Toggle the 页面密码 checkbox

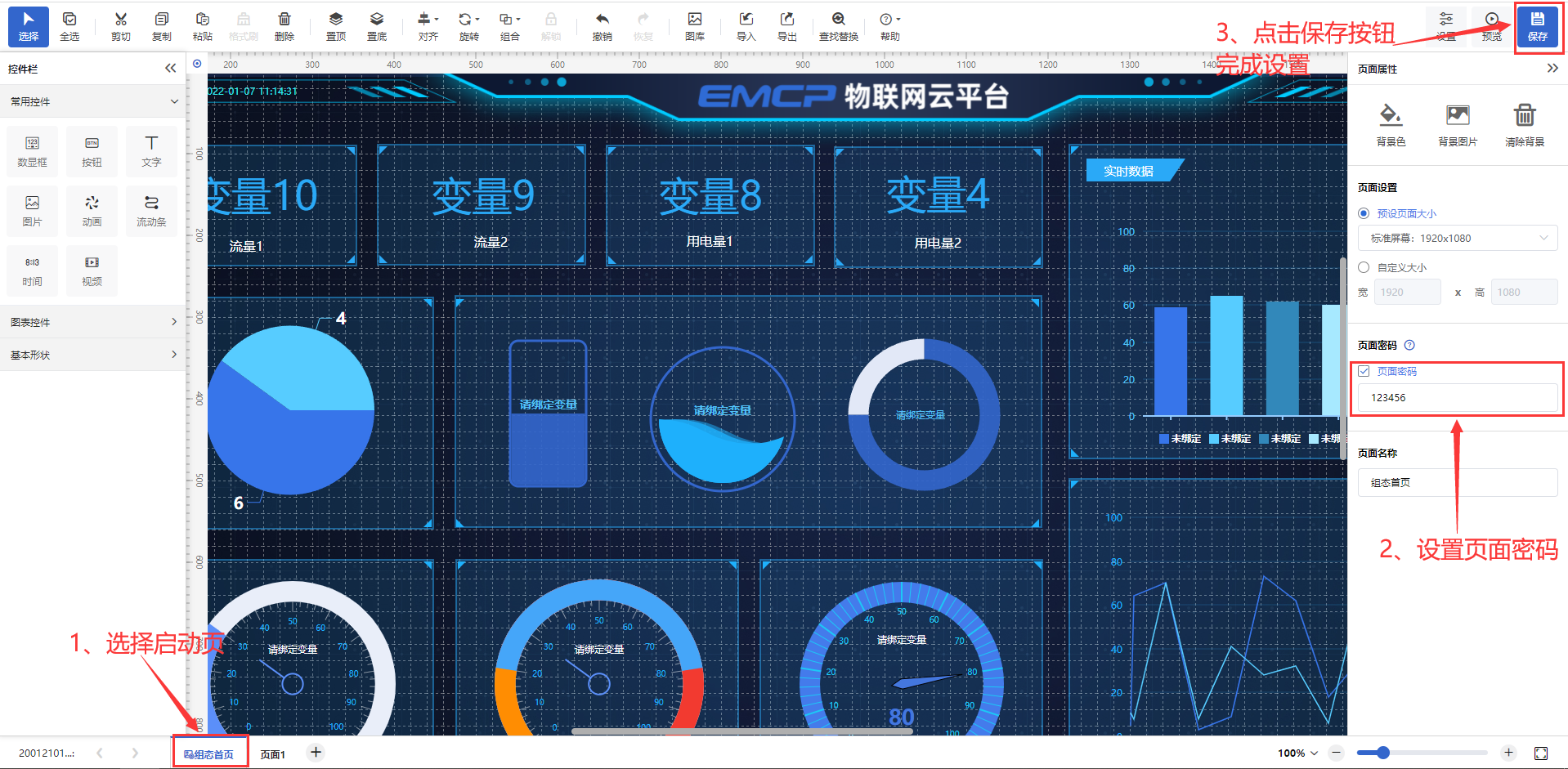[x=1364, y=371]
